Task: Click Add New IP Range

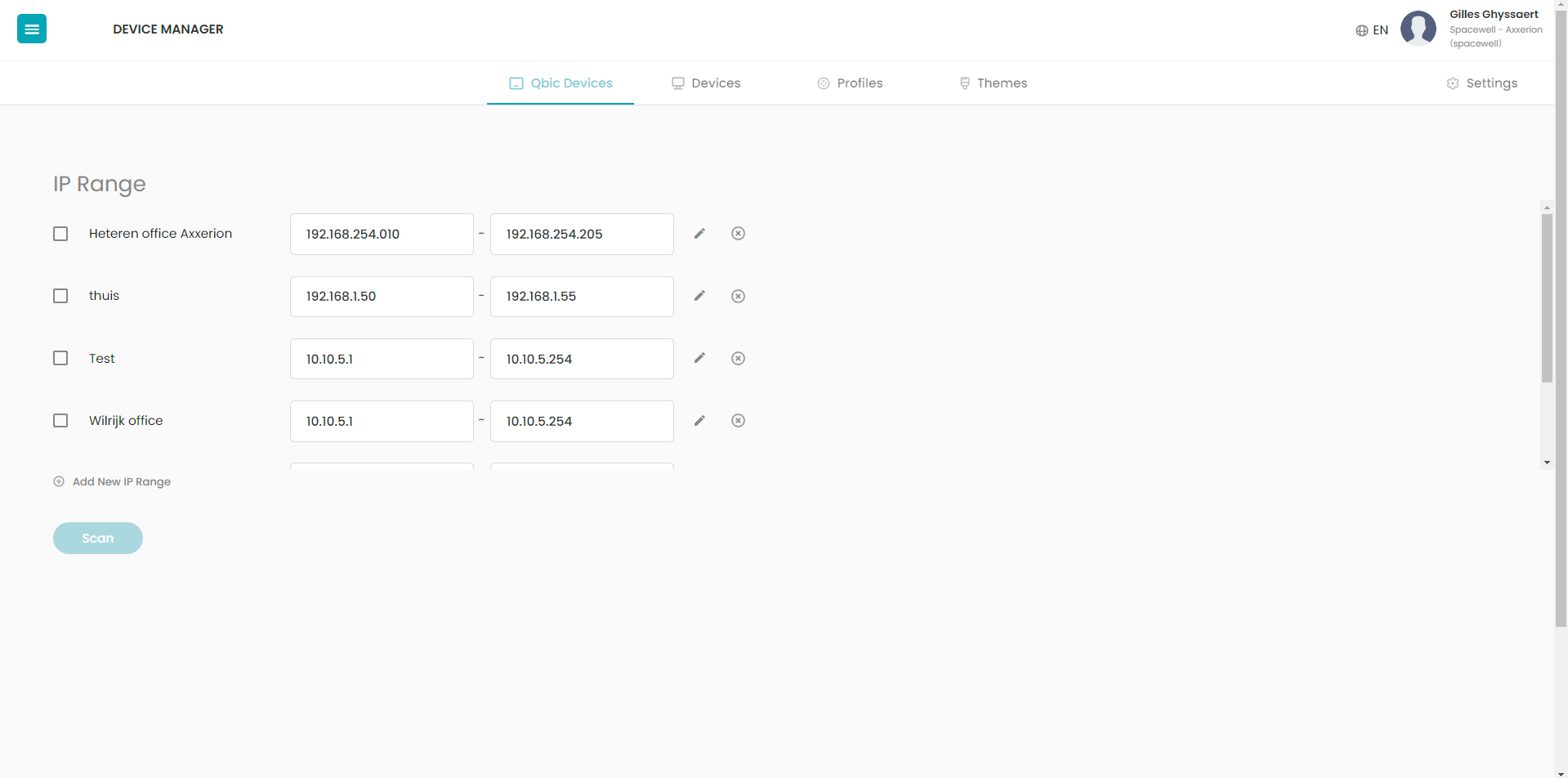Action: [x=112, y=481]
